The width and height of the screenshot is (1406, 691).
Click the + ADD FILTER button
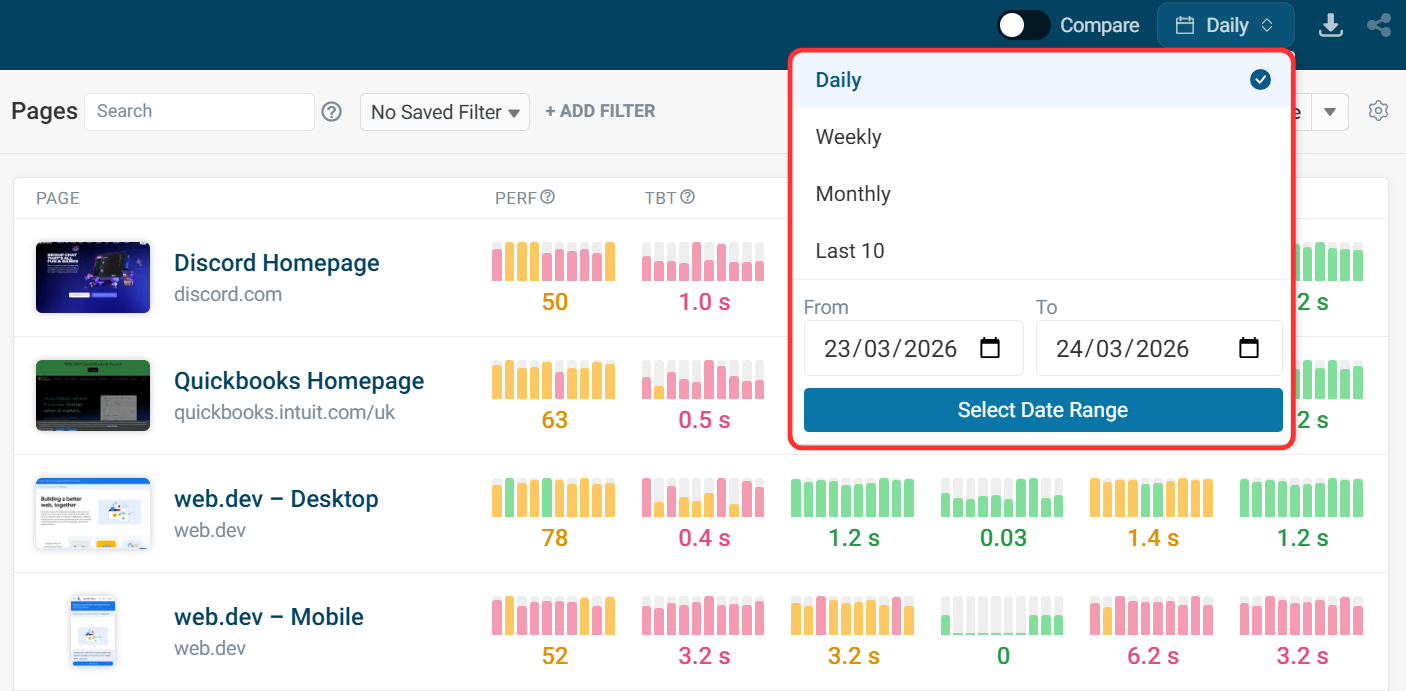600,111
